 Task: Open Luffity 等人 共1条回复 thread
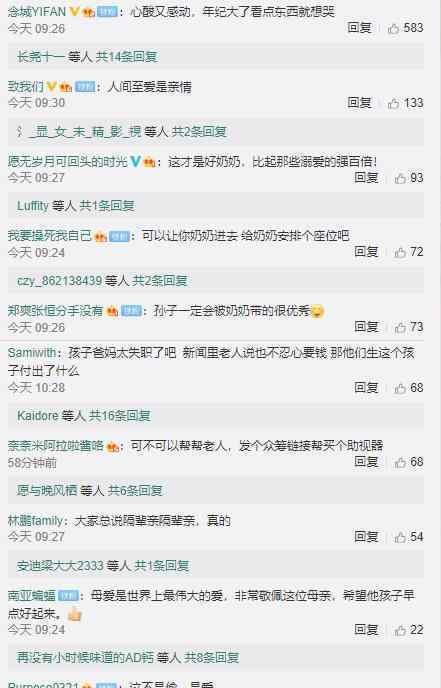coord(75,205)
